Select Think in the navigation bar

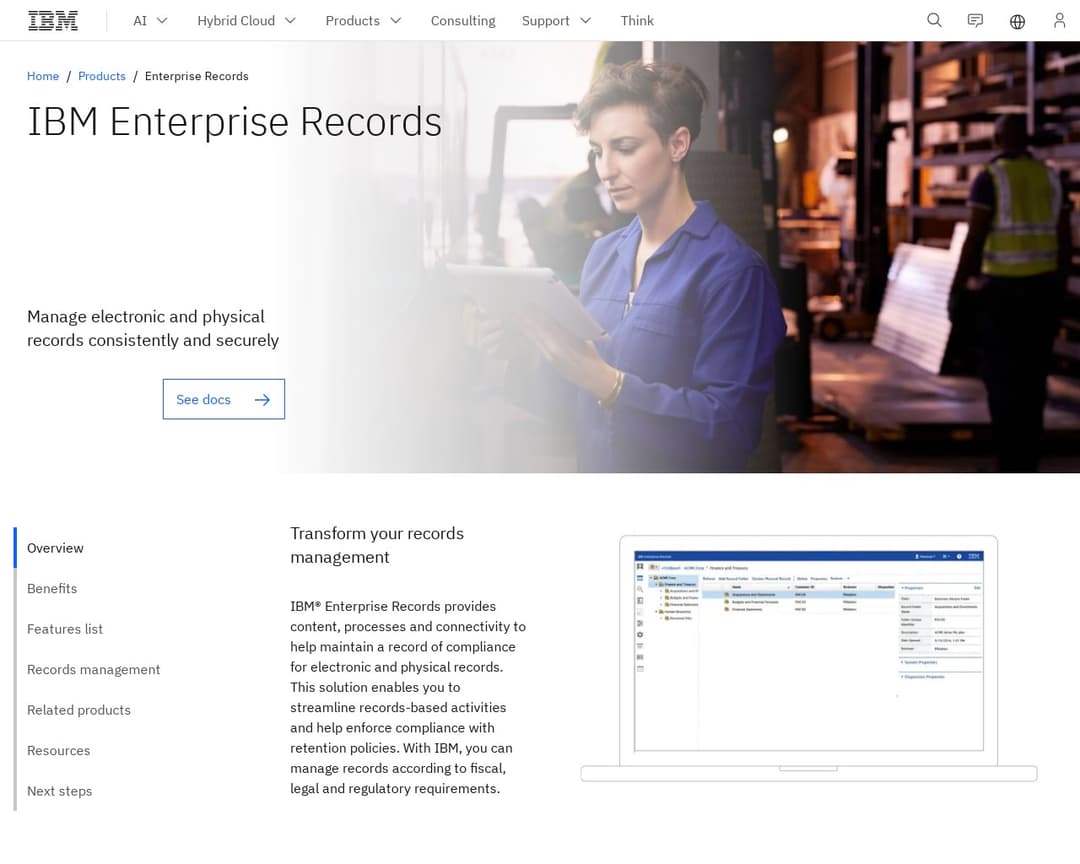coord(637,20)
